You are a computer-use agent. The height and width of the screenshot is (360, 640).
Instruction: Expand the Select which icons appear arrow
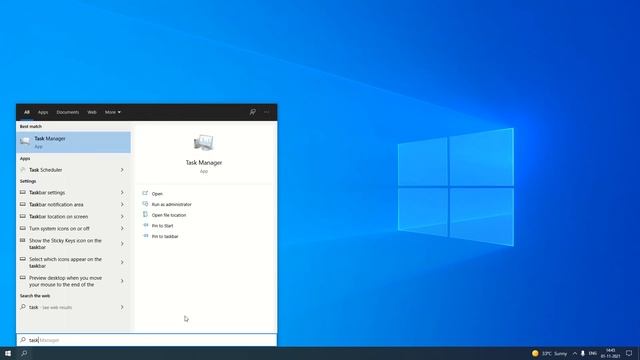click(122, 262)
